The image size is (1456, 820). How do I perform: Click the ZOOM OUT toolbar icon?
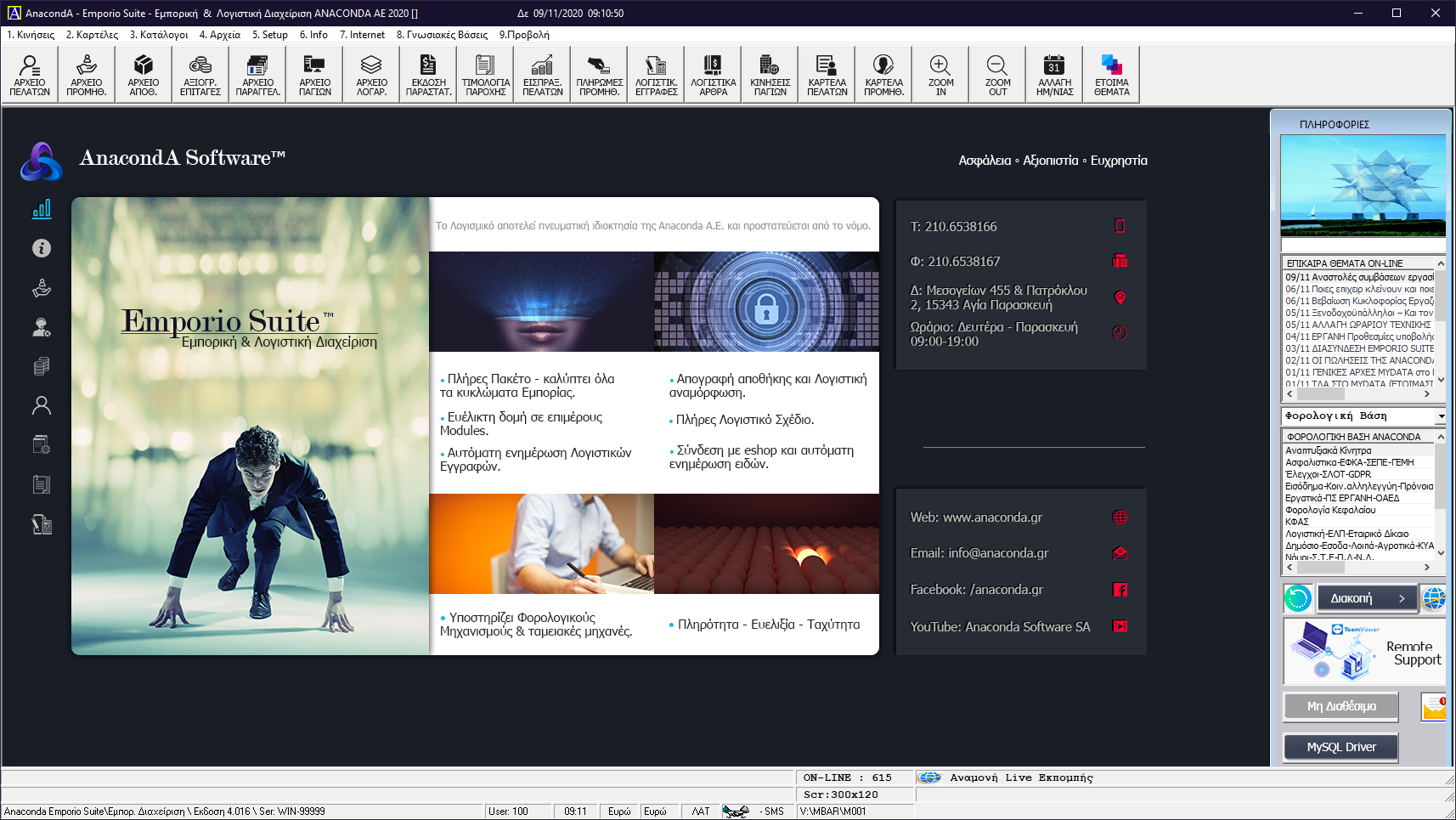997,75
